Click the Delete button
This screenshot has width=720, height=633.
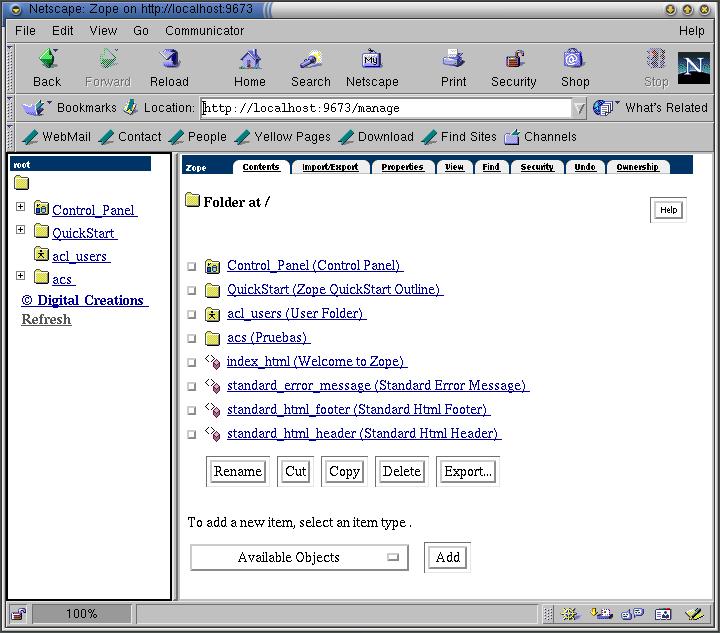coord(402,471)
